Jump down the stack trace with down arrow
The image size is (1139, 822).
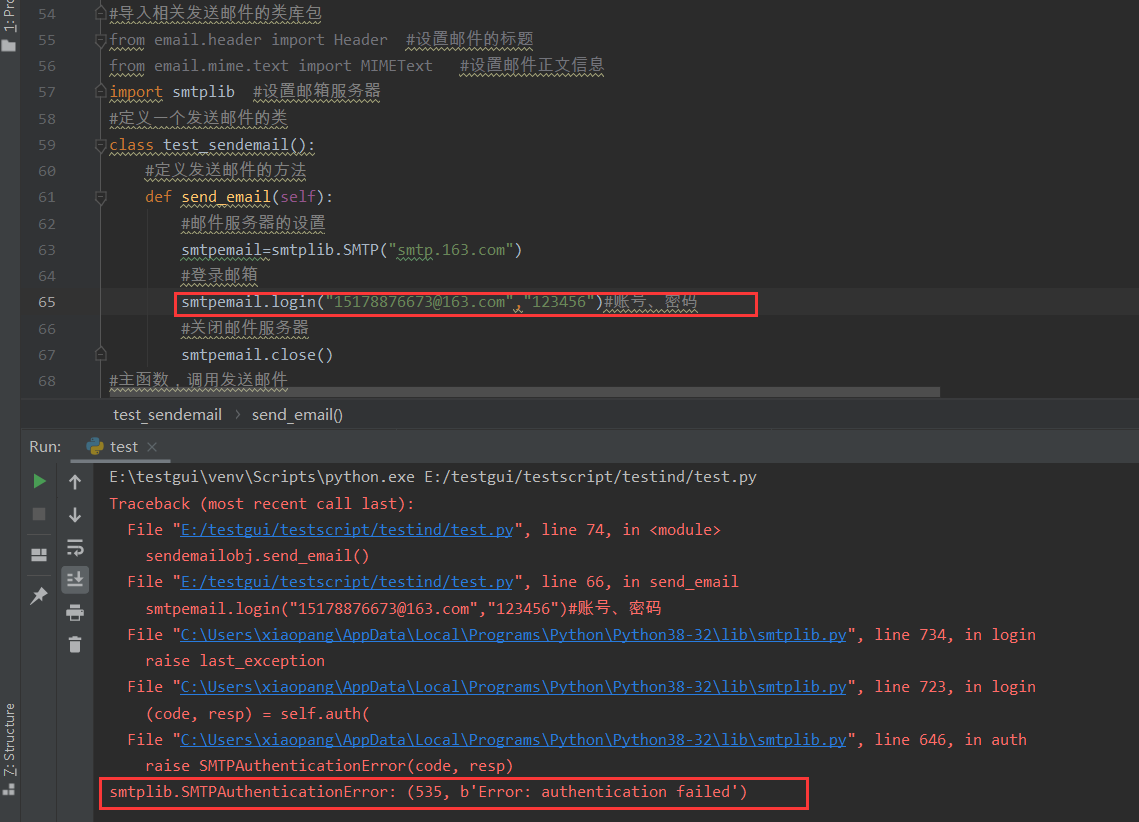(x=75, y=514)
